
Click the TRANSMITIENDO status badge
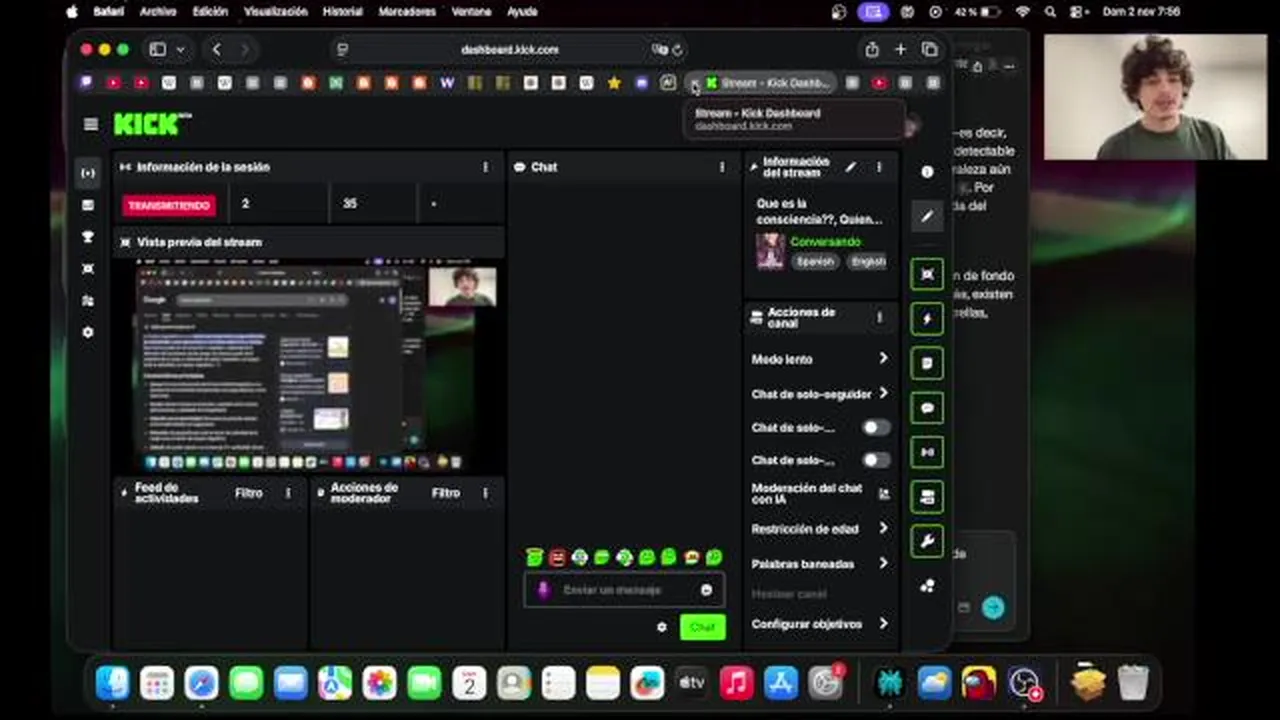coord(169,205)
